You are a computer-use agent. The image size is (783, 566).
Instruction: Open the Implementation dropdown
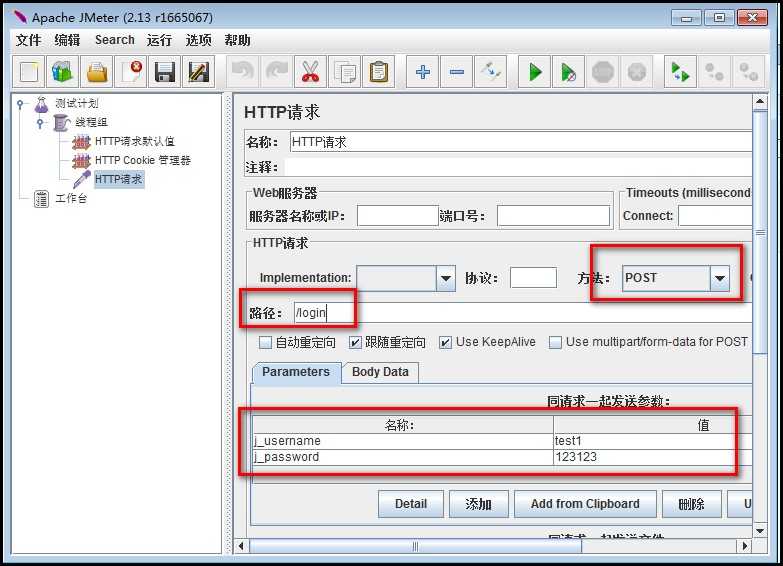pos(446,278)
